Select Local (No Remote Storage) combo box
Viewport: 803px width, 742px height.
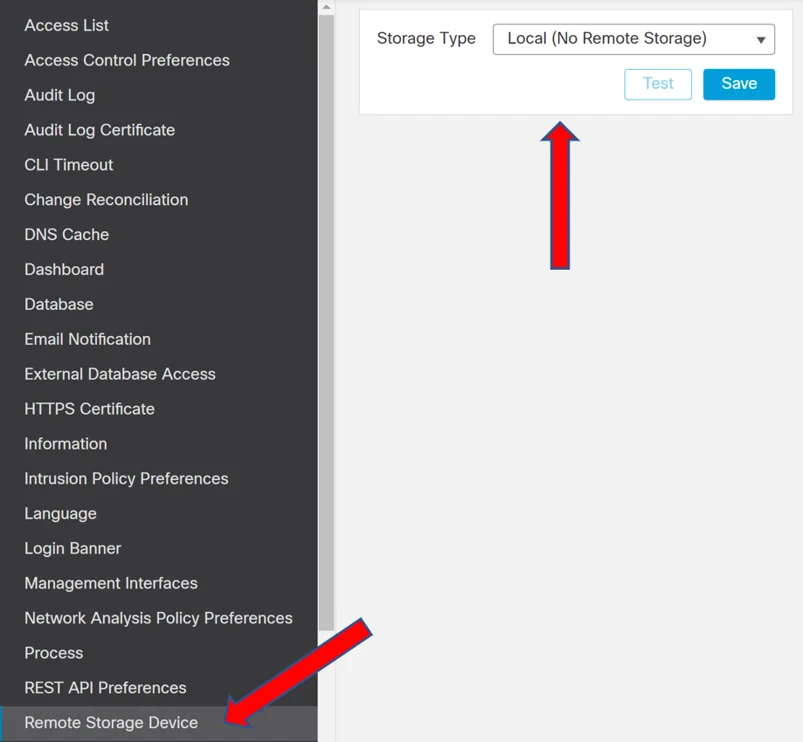point(633,39)
